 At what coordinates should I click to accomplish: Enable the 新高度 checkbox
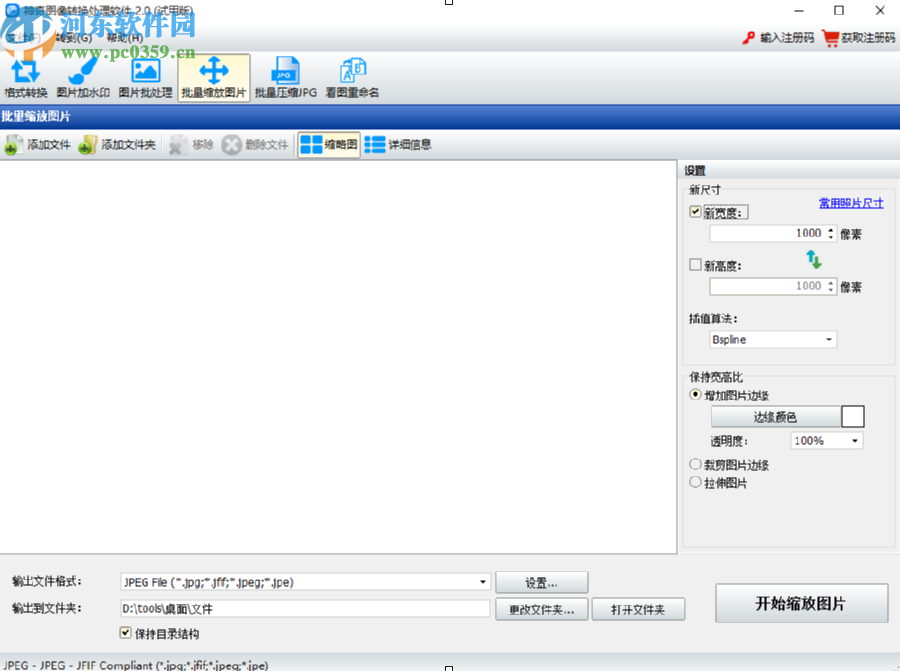point(695,265)
